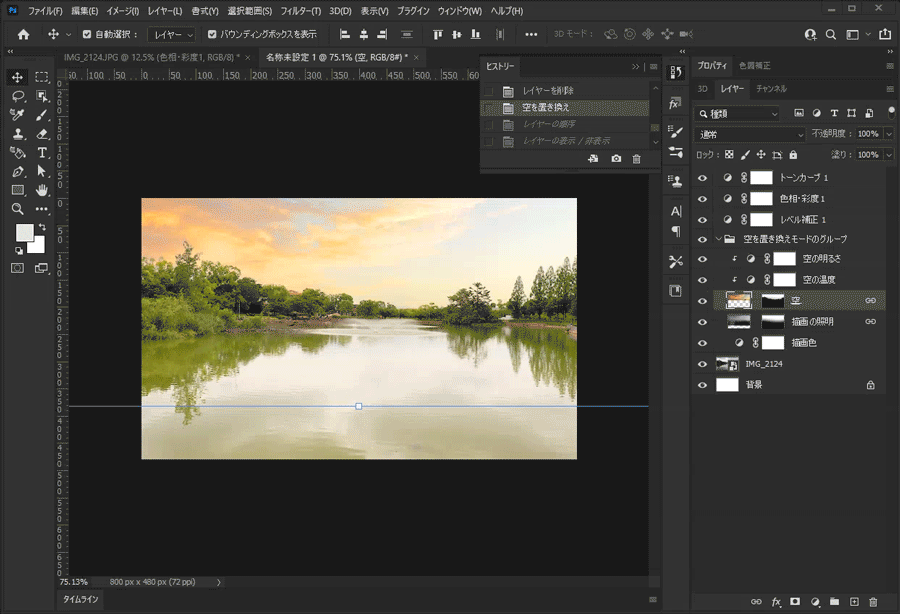Screen dimensions: 900x614
Task: Open the 塗り fill dropdown arrow
Action: [889, 154]
